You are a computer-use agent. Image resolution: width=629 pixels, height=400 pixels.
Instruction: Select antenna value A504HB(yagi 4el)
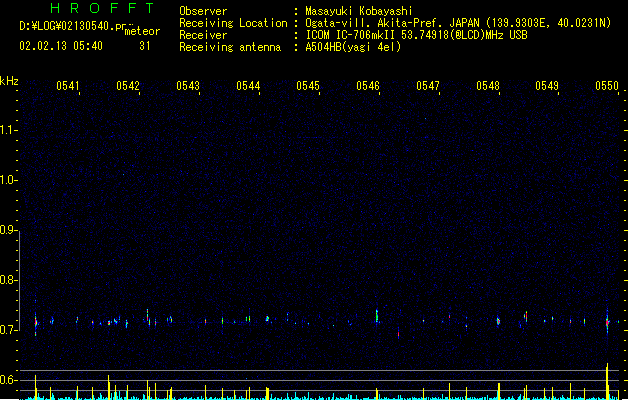click(x=353, y=47)
